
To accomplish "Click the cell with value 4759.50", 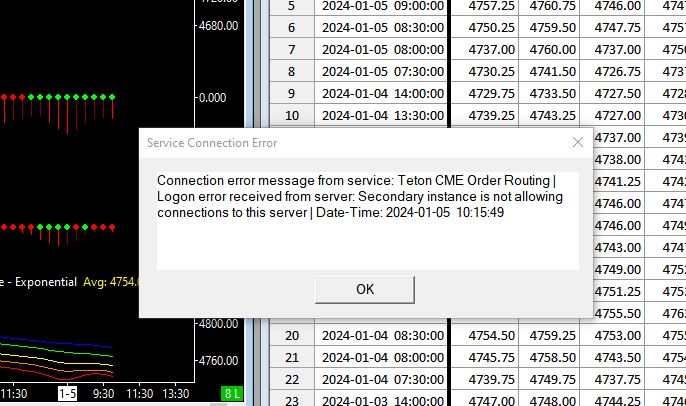I will click(550, 27).
